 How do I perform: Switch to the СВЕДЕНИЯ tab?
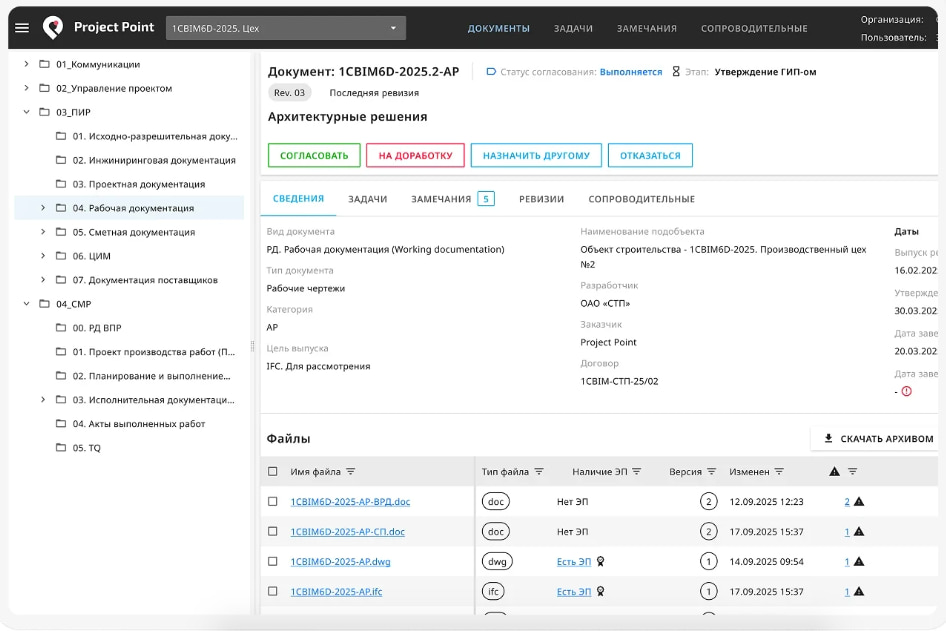(x=298, y=198)
